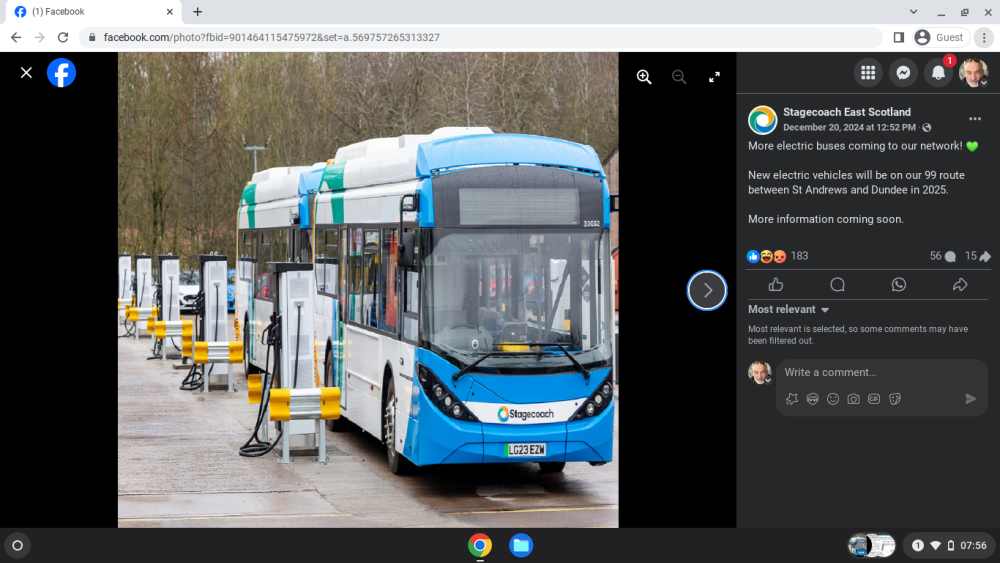Open post options three-dot menu
Screen dimensions: 1000x563
(974, 119)
